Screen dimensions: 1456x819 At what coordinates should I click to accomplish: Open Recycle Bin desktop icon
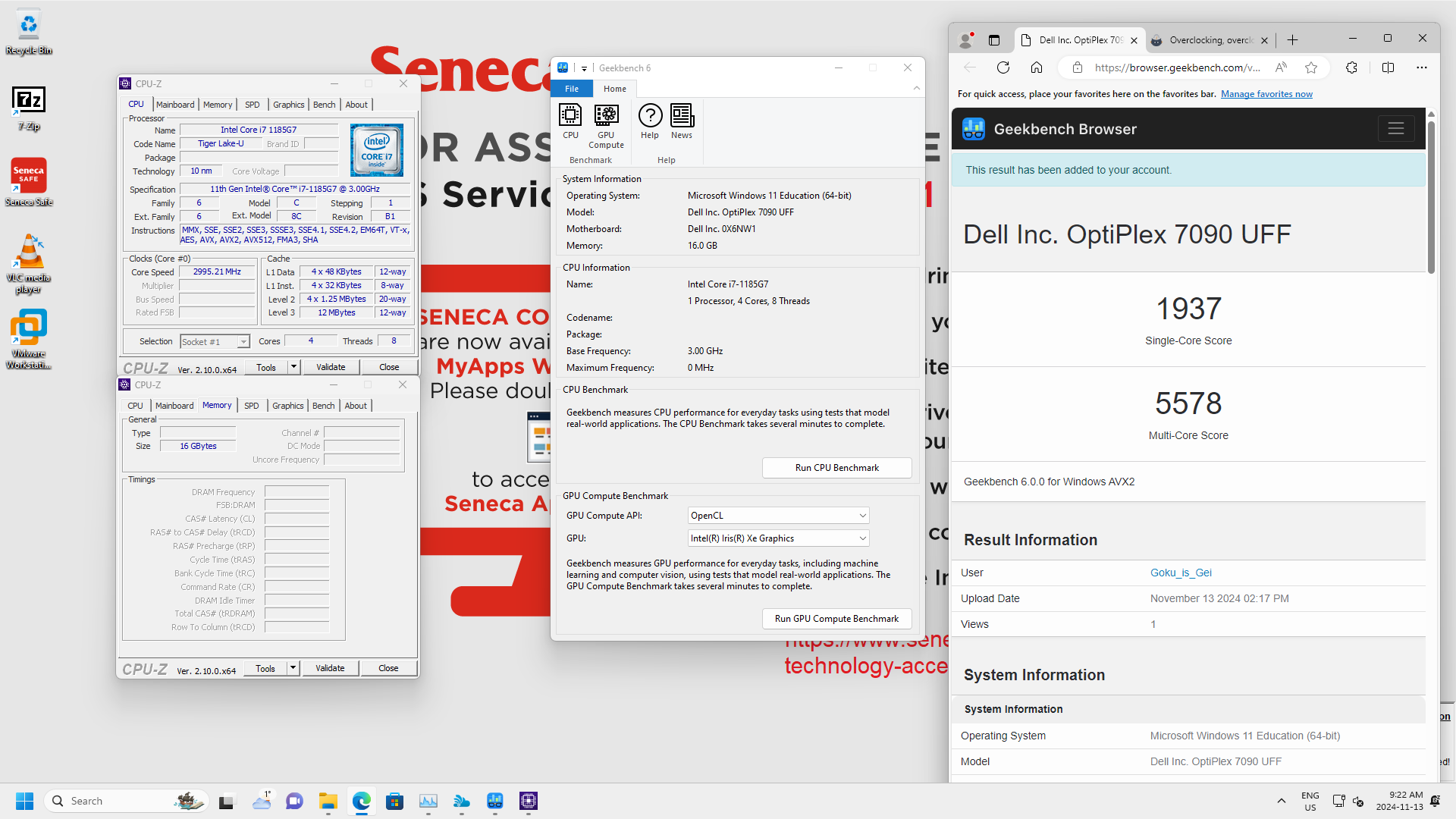coord(29,32)
